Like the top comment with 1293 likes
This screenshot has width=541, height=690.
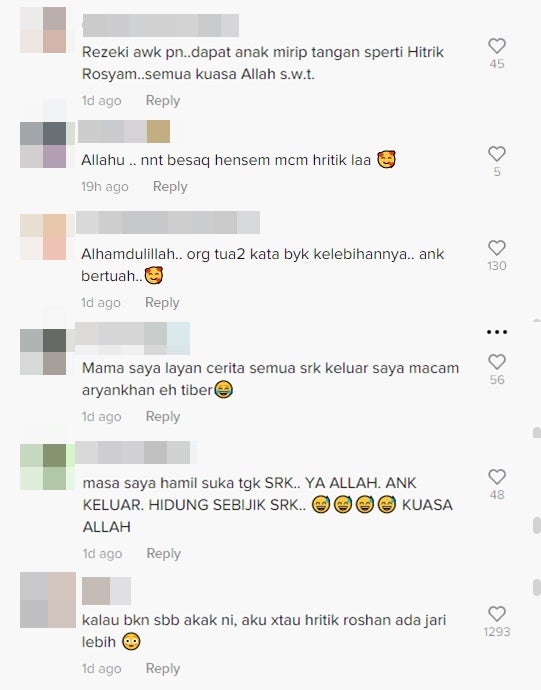tap(497, 613)
